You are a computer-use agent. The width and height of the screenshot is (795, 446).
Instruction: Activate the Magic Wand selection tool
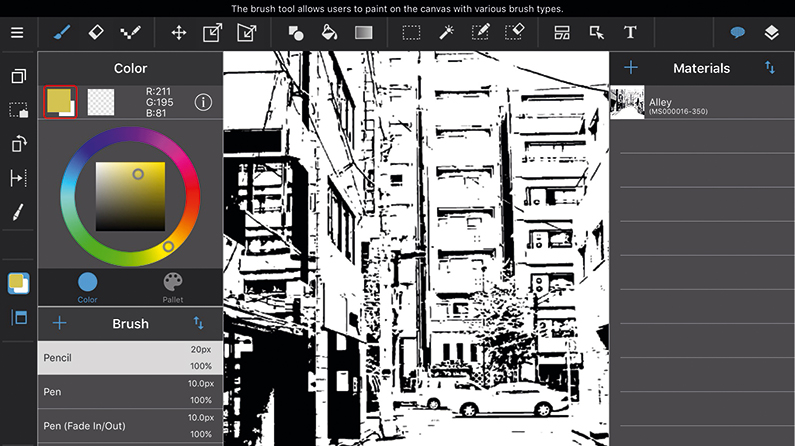[446, 32]
